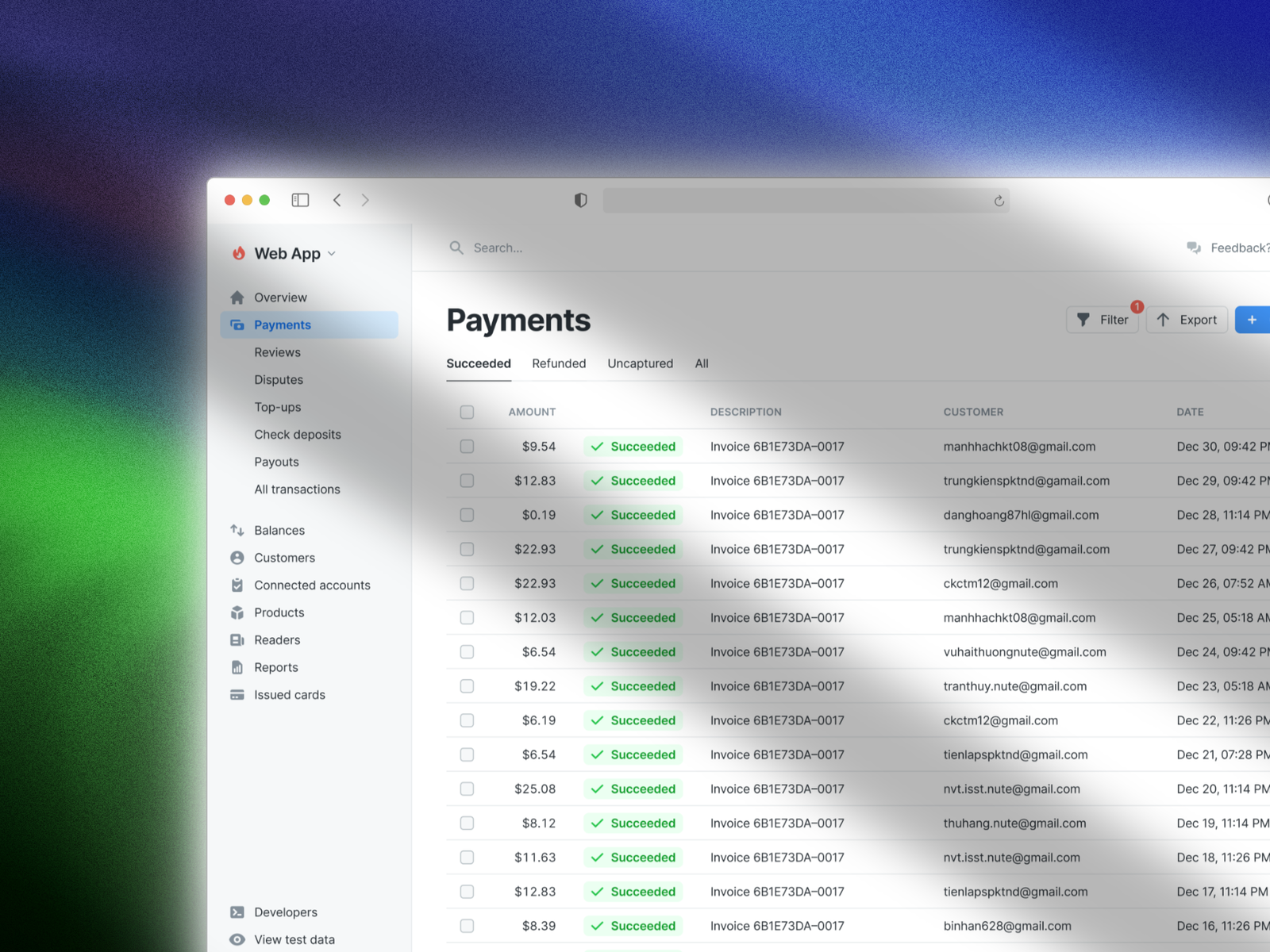Check the select-all checkbox in table header
Image resolution: width=1270 pixels, height=952 pixels.
[467, 412]
